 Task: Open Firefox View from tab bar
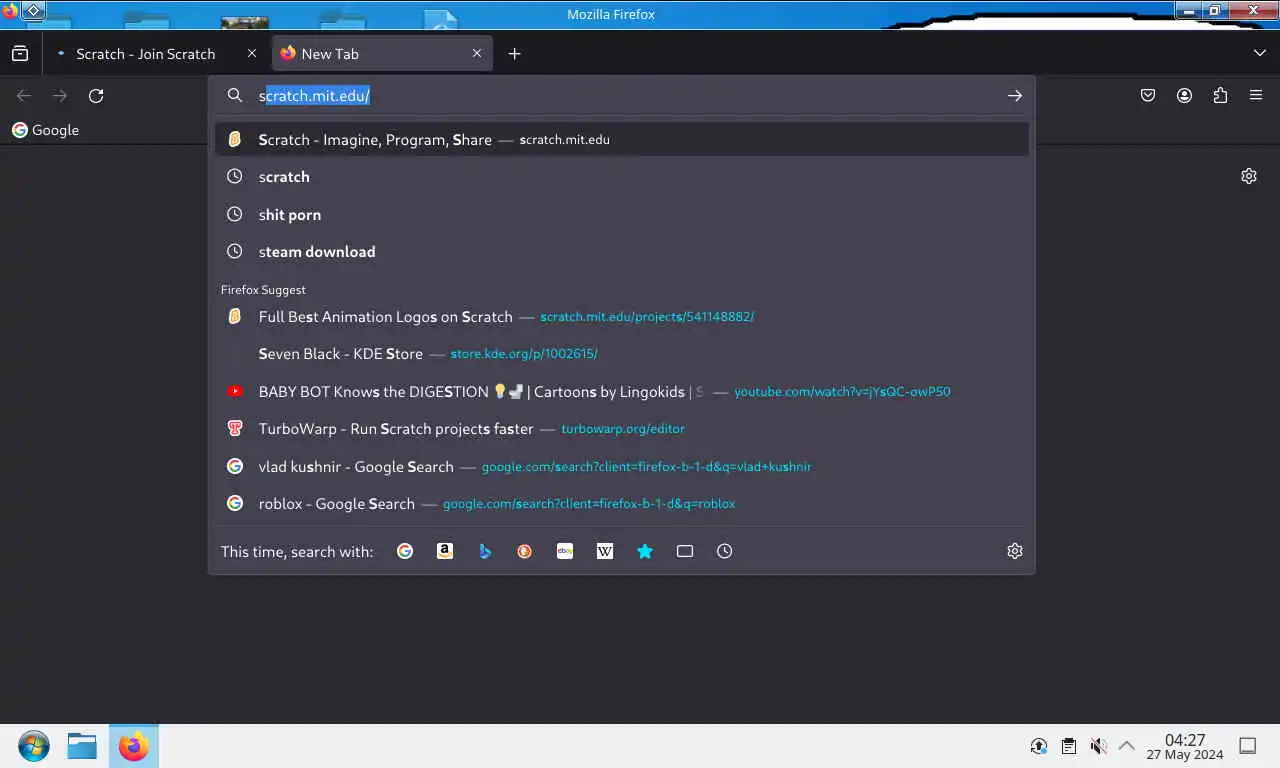point(20,53)
